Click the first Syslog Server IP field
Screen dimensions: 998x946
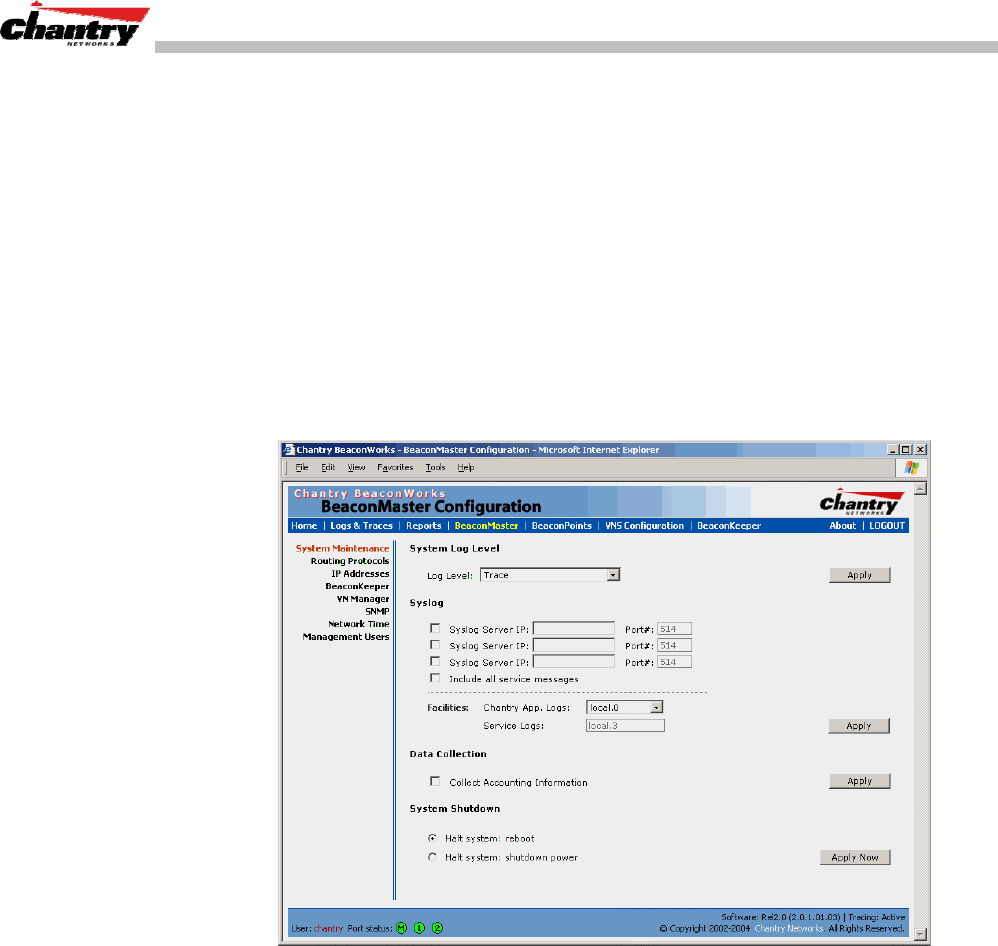click(x=574, y=629)
